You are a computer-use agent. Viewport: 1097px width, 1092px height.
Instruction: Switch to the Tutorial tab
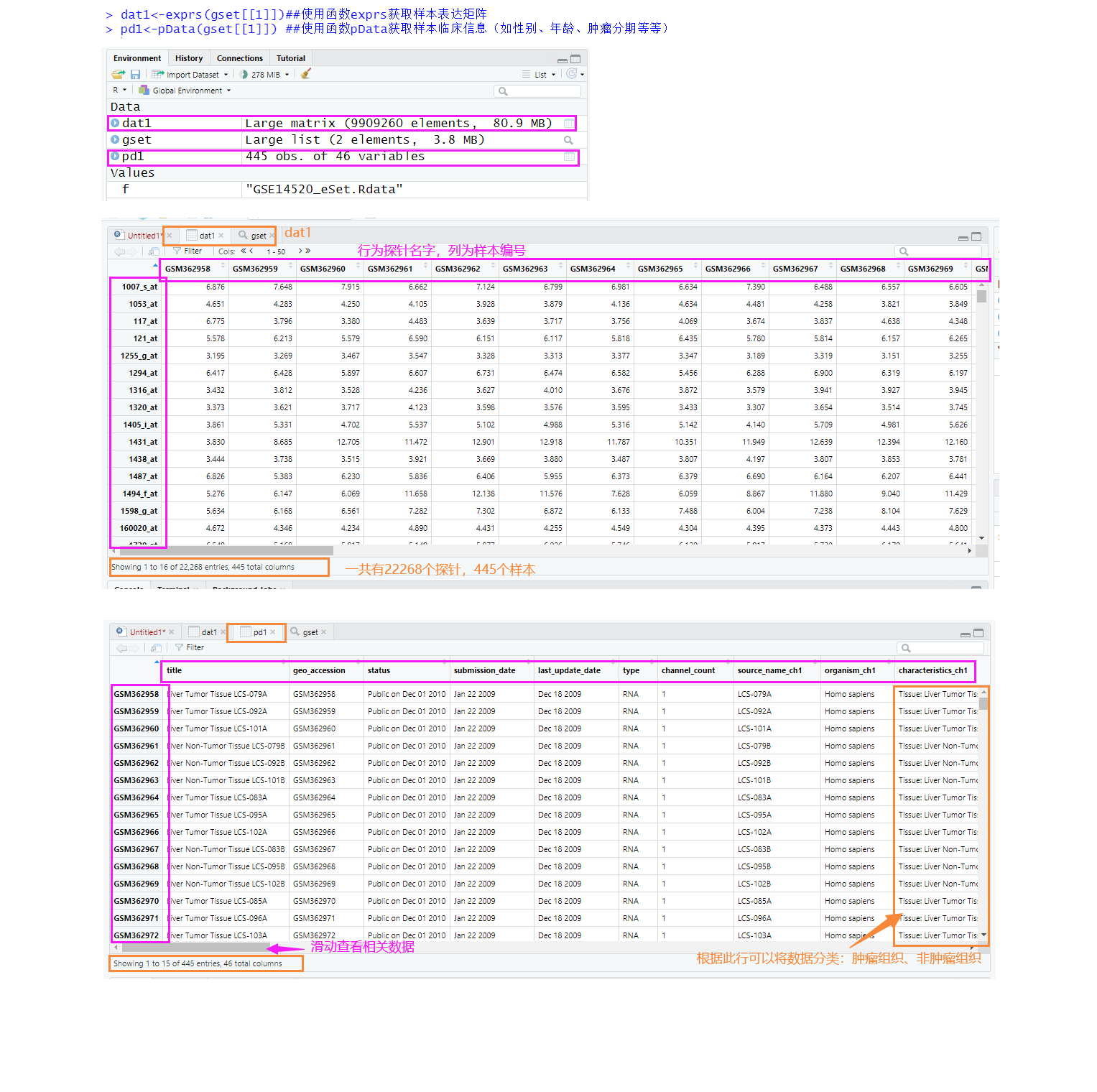[x=291, y=58]
